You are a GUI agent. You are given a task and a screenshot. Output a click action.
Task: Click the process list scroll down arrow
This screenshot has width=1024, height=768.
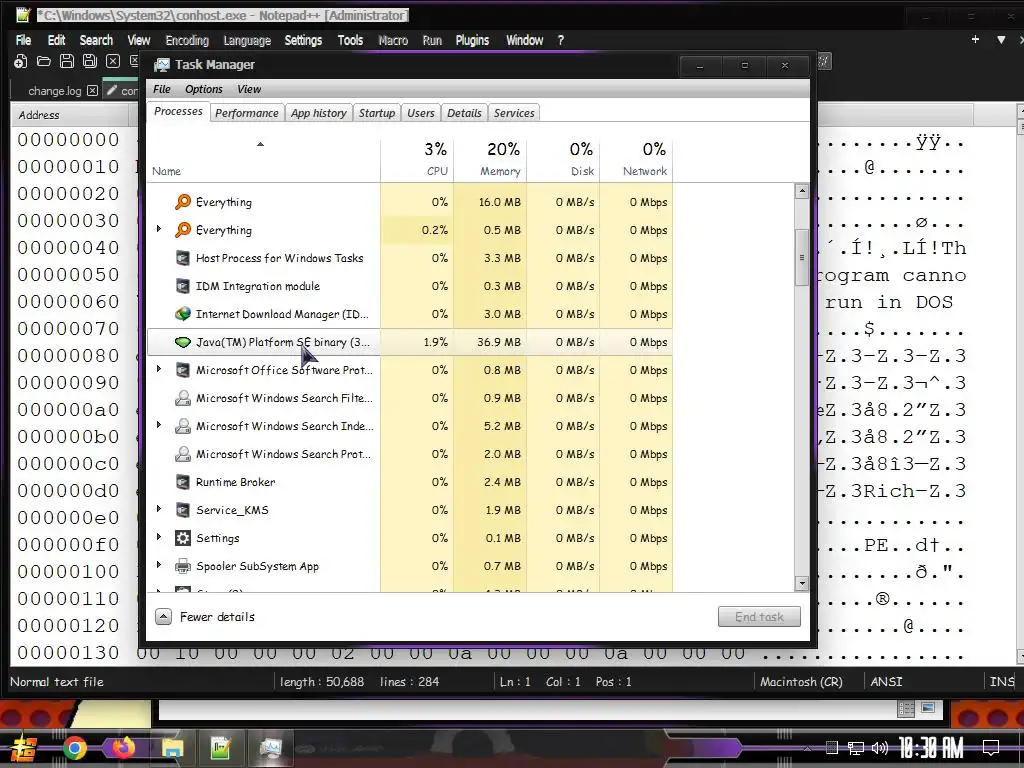pyautogui.click(x=802, y=583)
